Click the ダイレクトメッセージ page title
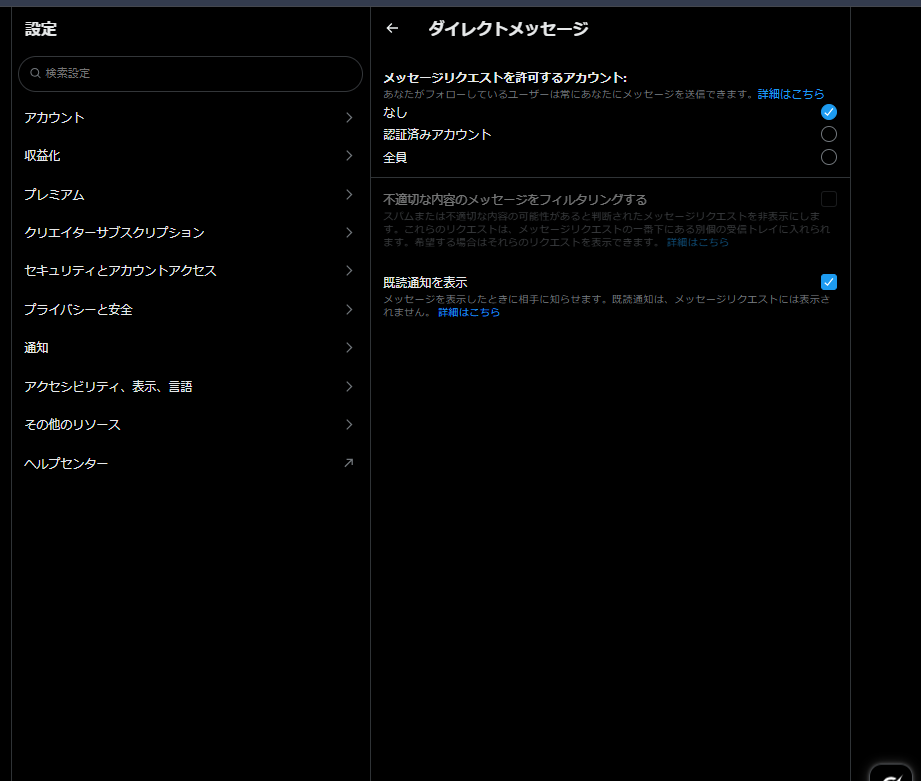The width and height of the screenshot is (921, 781). click(508, 28)
